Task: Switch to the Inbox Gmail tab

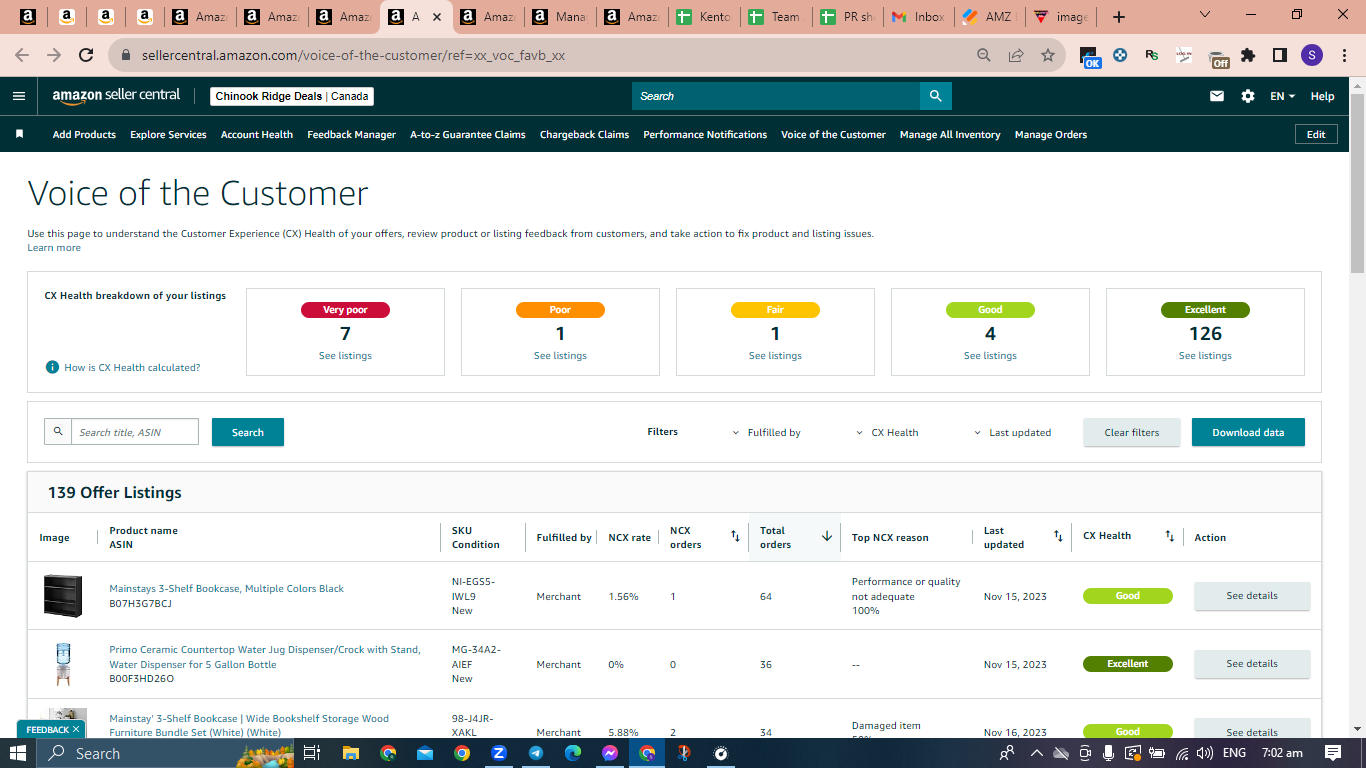Action: [918, 17]
